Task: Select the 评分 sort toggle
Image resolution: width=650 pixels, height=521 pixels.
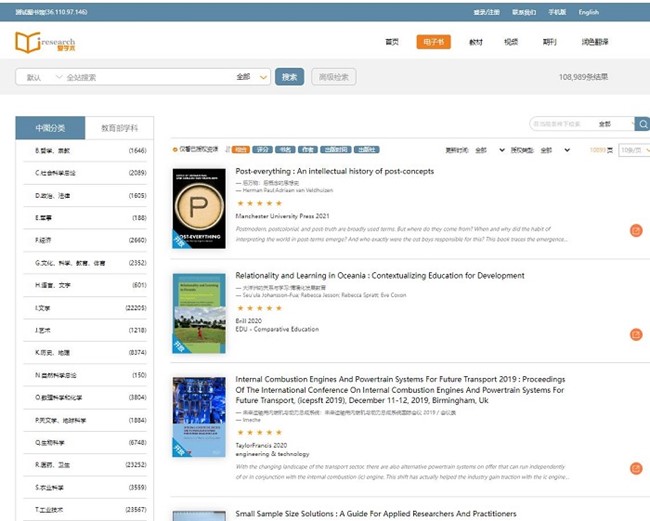Action: coord(263,150)
